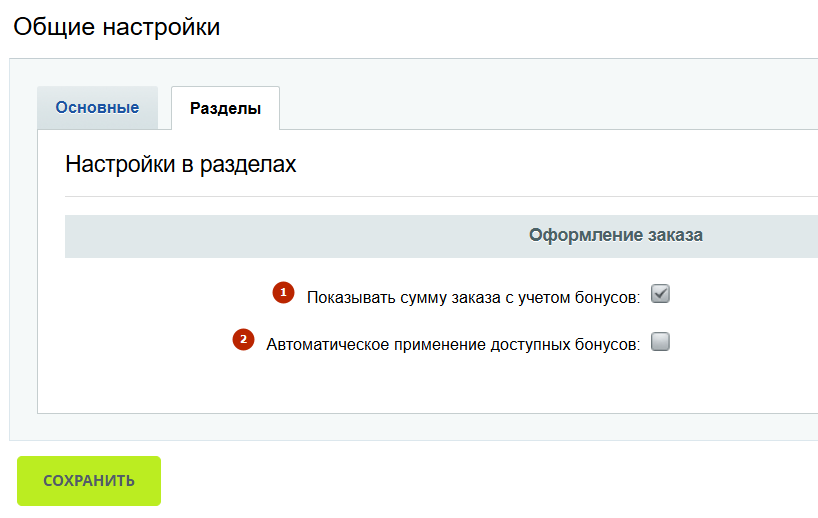The image size is (818, 518).
Task: Click the 'Показывать сумму заказа с учетом бонусов' label
Action: [x=472, y=297]
